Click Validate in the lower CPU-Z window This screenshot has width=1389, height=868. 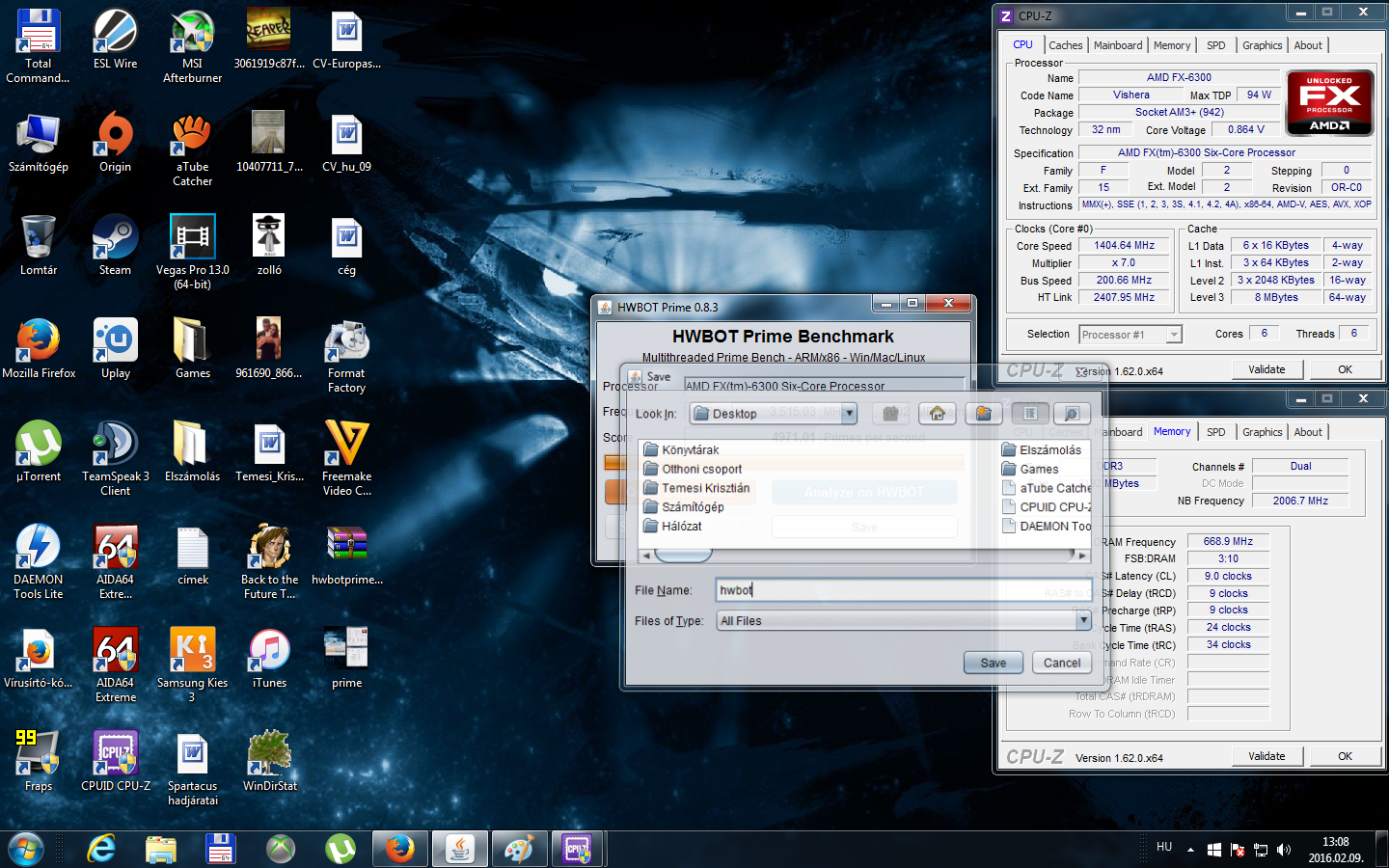[x=1266, y=756]
